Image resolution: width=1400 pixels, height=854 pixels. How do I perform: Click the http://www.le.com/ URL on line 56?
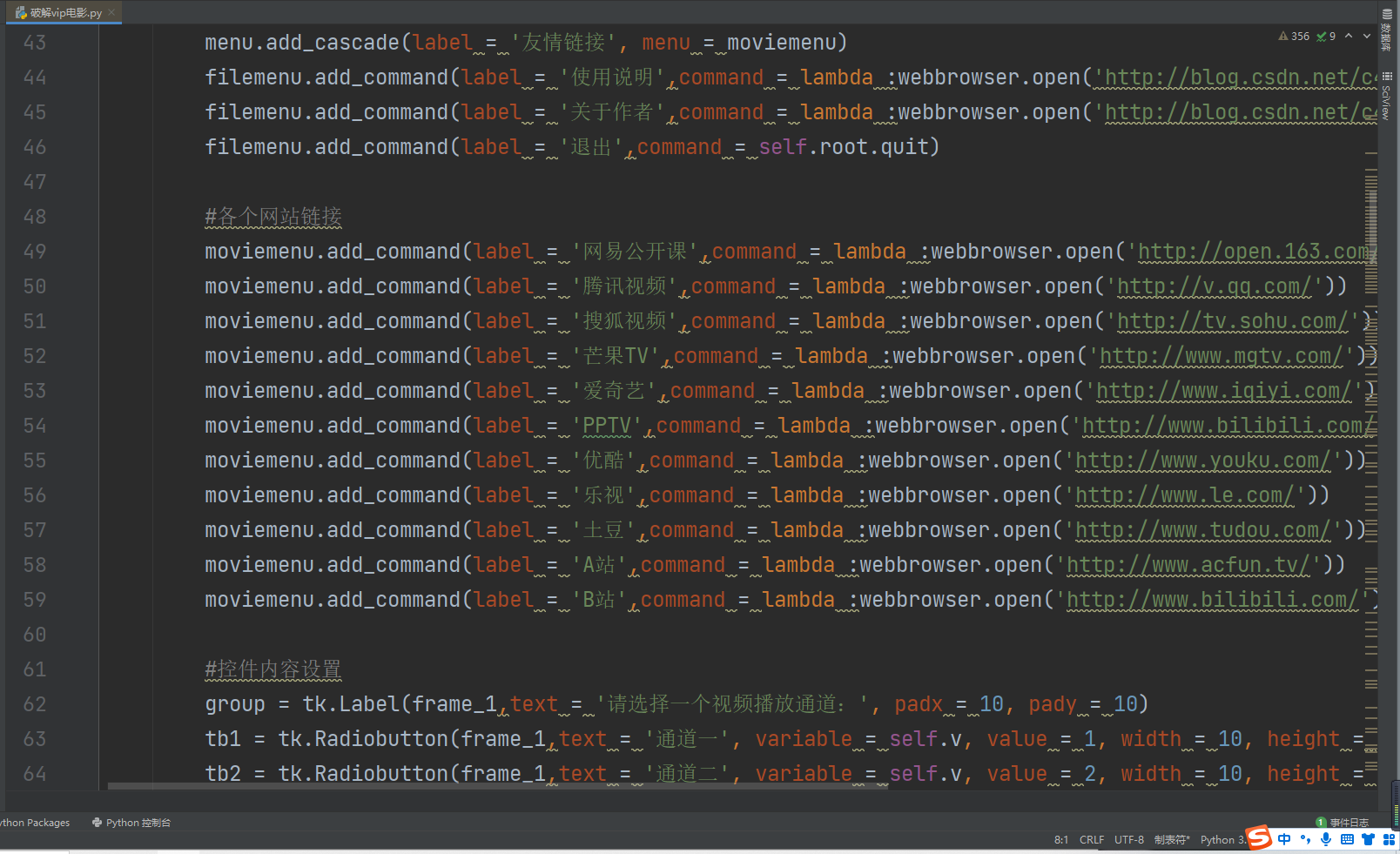[x=1184, y=495]
